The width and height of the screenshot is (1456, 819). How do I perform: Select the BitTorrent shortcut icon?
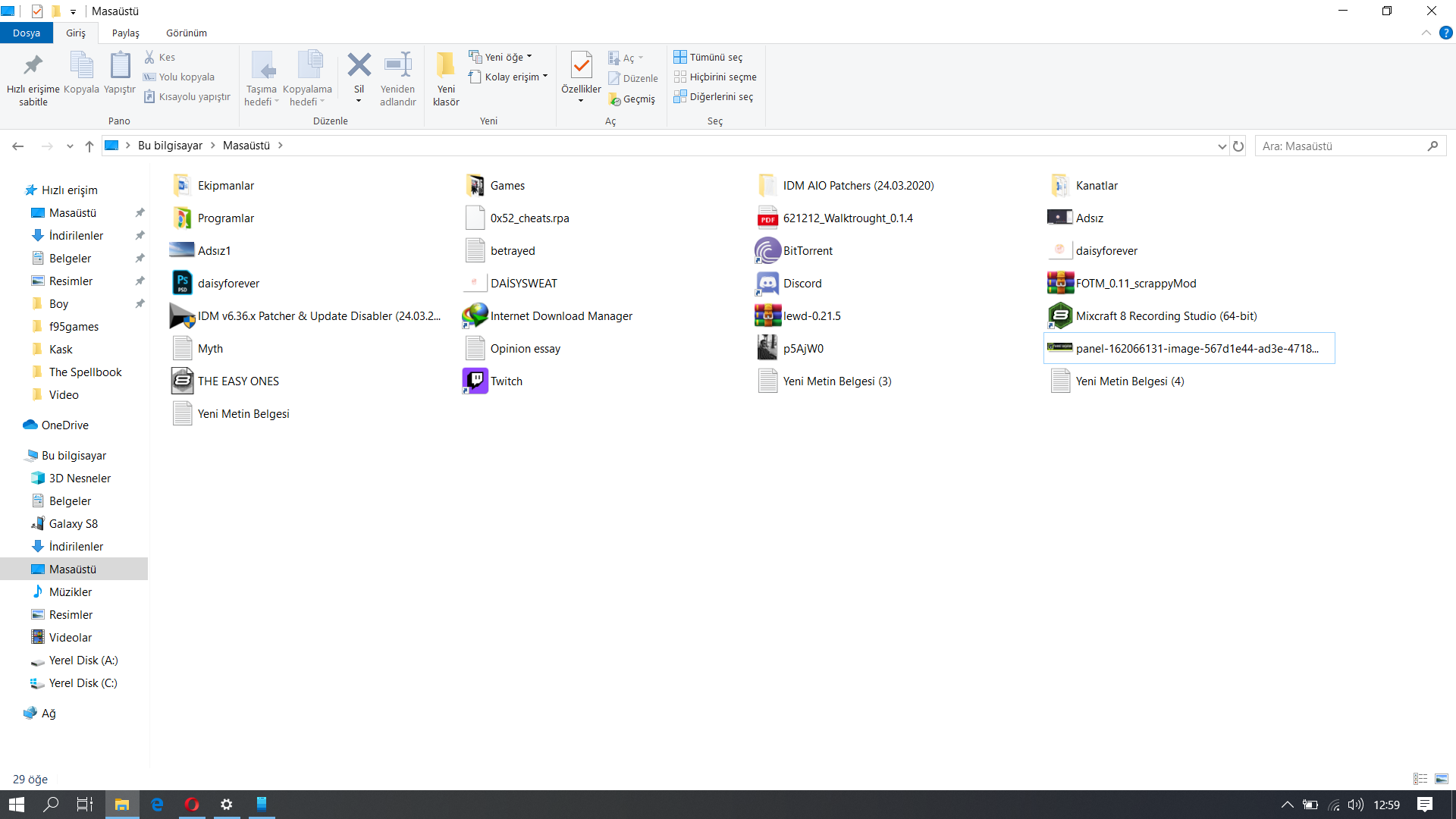(x=767, y=250)
